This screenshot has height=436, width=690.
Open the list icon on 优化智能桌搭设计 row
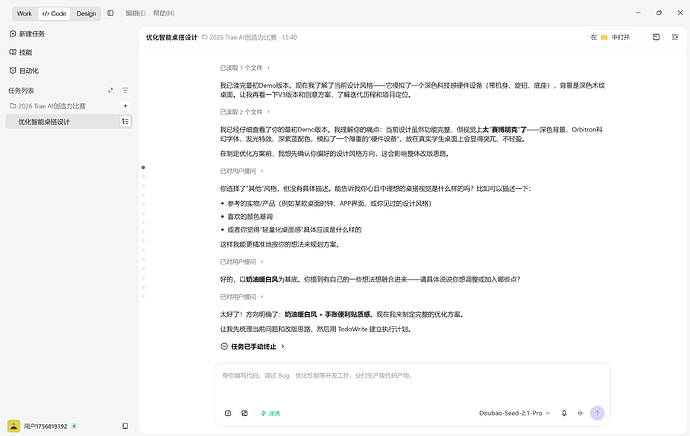[125, 122]
